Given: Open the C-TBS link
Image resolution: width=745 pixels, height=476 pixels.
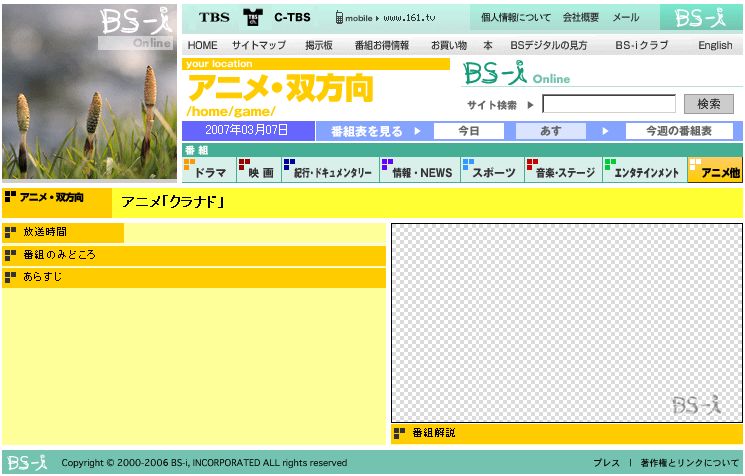Looking at the screenshot, I should tap(292, 18).
